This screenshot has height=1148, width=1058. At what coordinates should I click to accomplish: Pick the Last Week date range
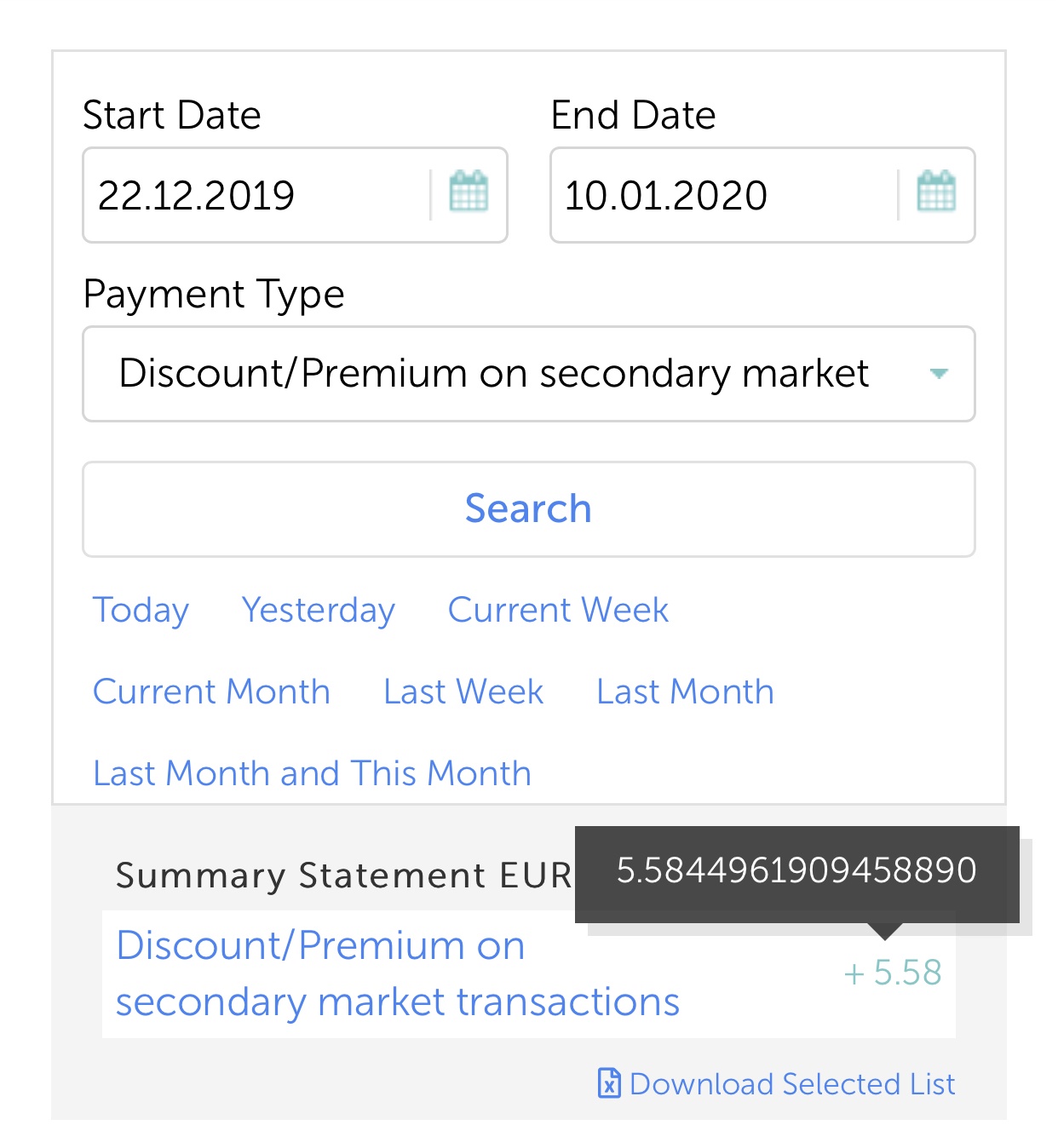click(x=463, y=692)
